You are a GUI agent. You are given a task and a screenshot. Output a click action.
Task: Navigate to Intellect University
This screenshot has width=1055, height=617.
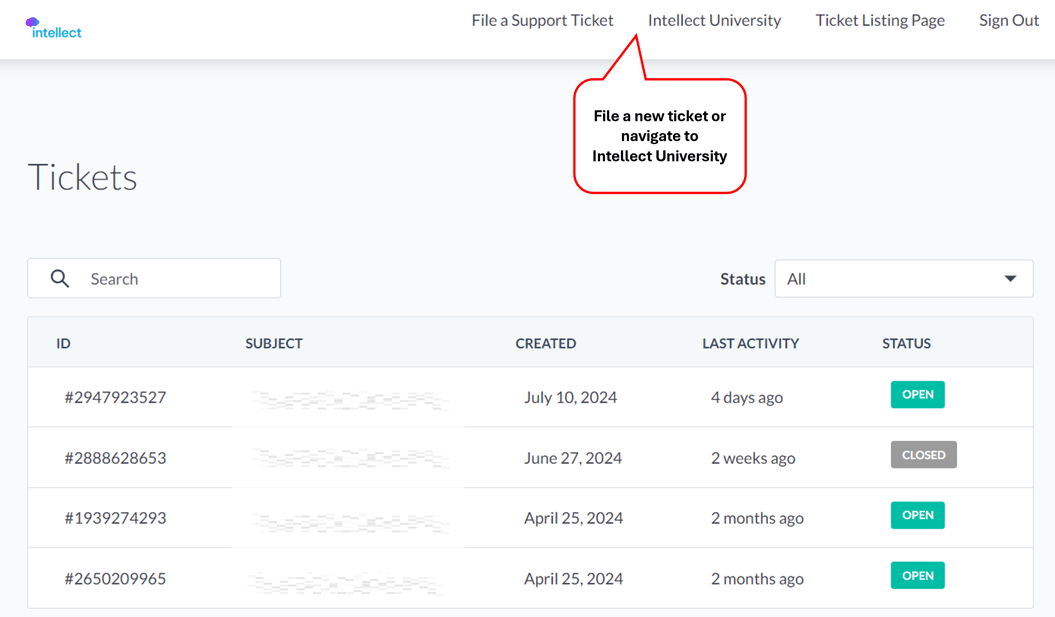(714, 20)
